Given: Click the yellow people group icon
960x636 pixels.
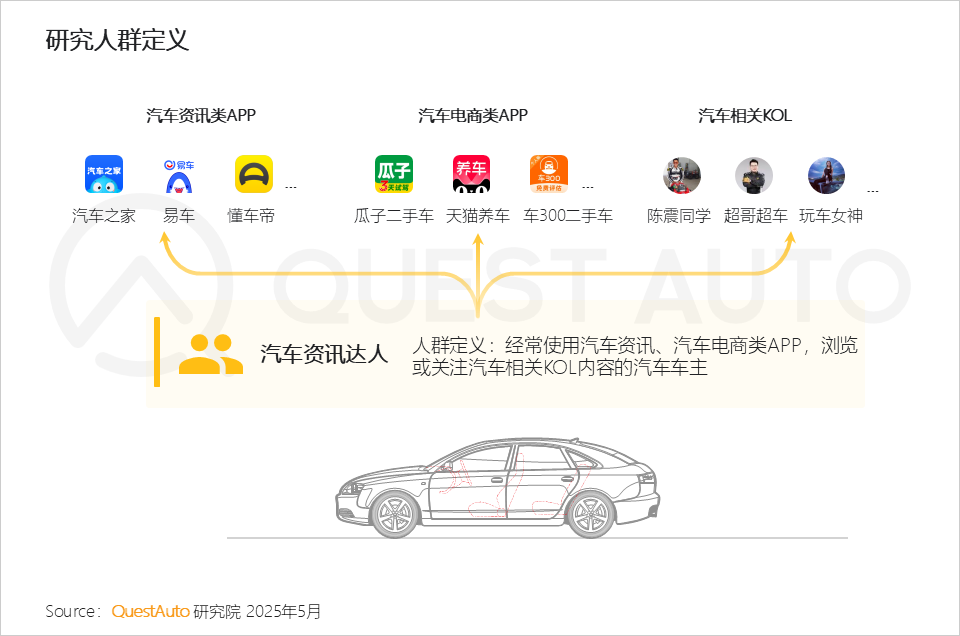Looking at the screenshot, I should (211, 354).
